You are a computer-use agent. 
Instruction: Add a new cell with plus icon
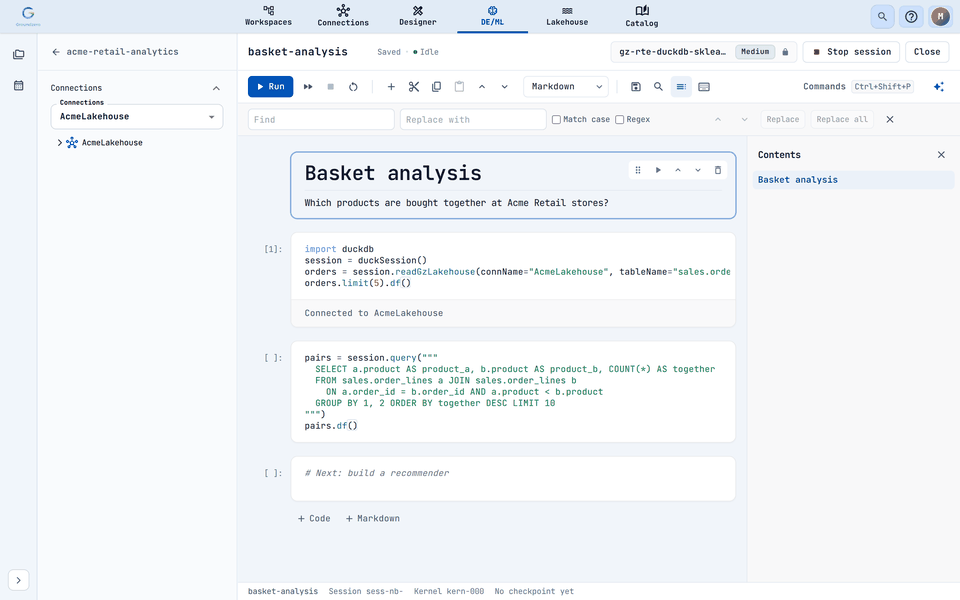[391, 87]
